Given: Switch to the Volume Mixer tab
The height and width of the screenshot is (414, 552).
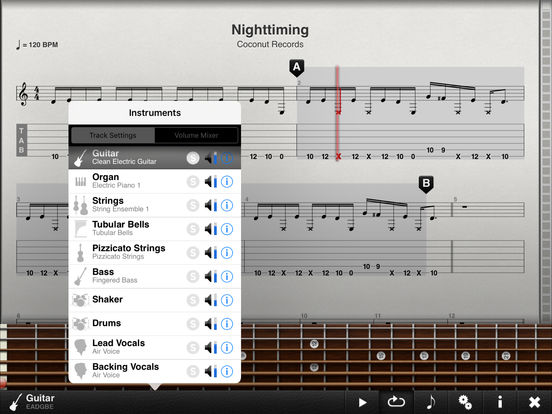Looking at the screenshot, I should coord(196,135).
